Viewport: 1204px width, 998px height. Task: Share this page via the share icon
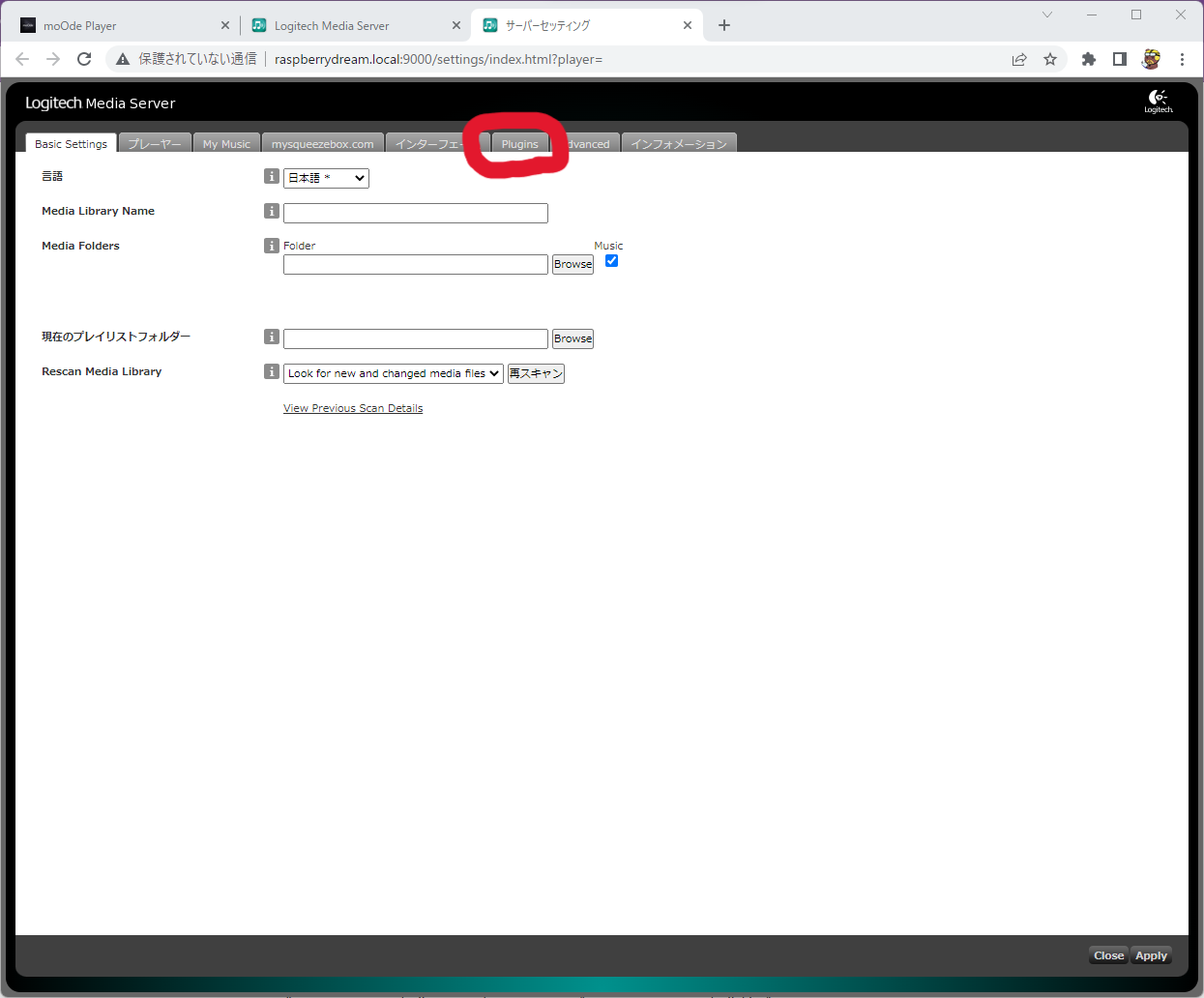(1019, 59)
